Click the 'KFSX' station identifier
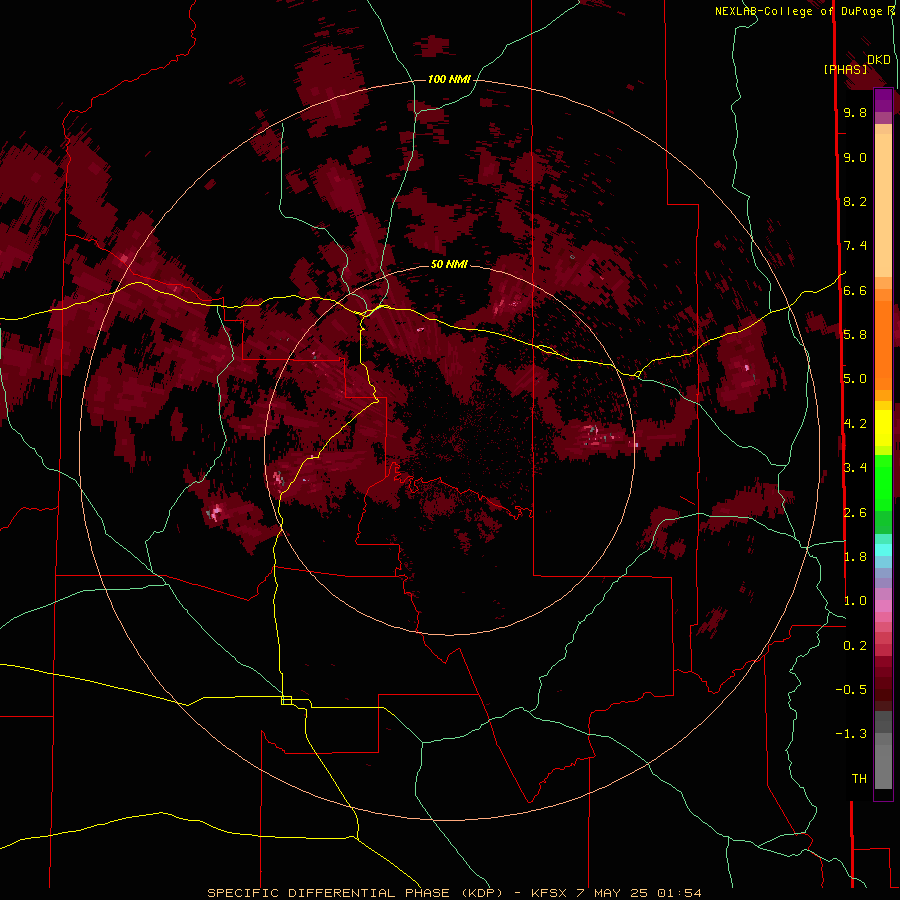The image size is (900, 900). coord(550,893)
